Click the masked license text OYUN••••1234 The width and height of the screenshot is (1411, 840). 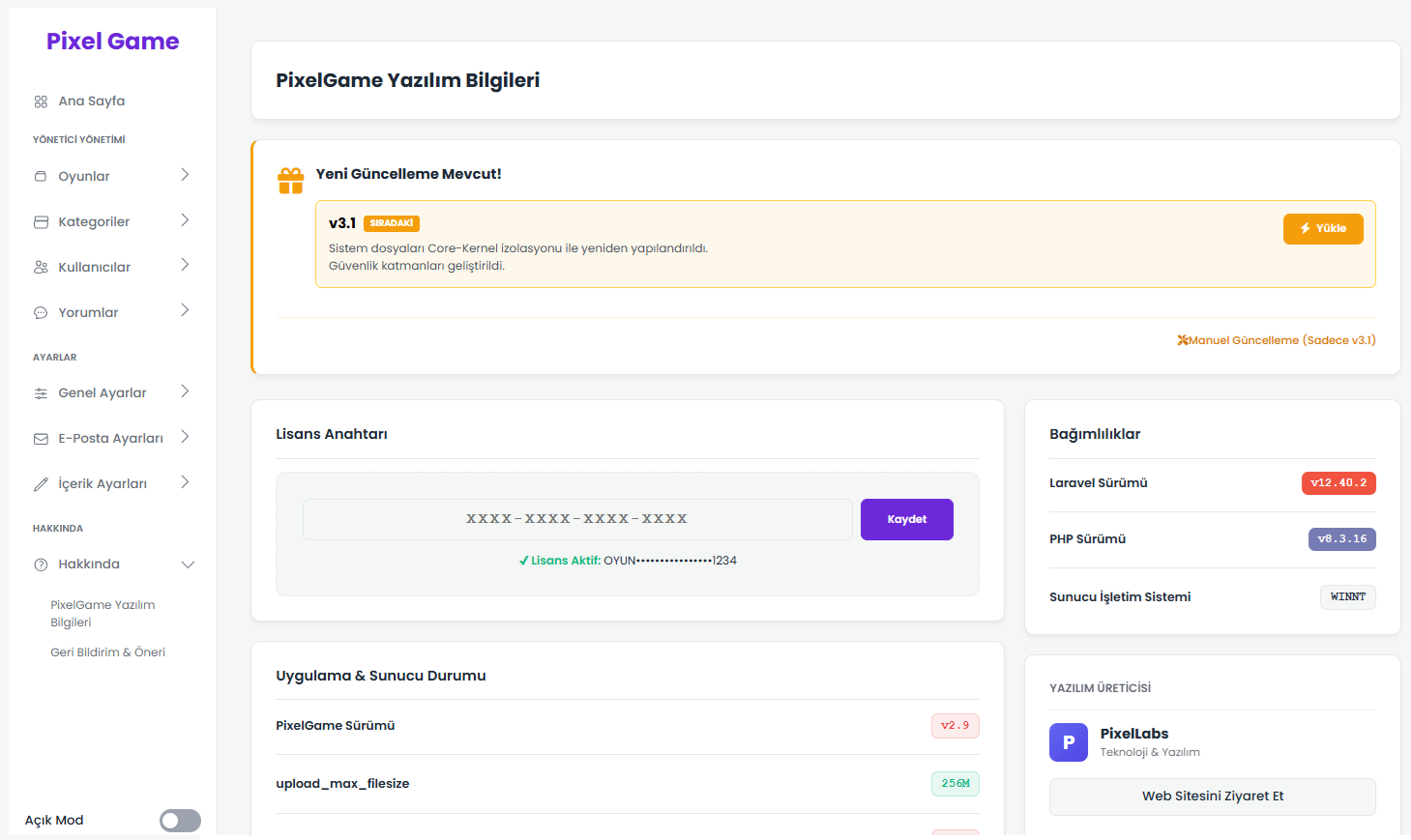coord(670,561)
